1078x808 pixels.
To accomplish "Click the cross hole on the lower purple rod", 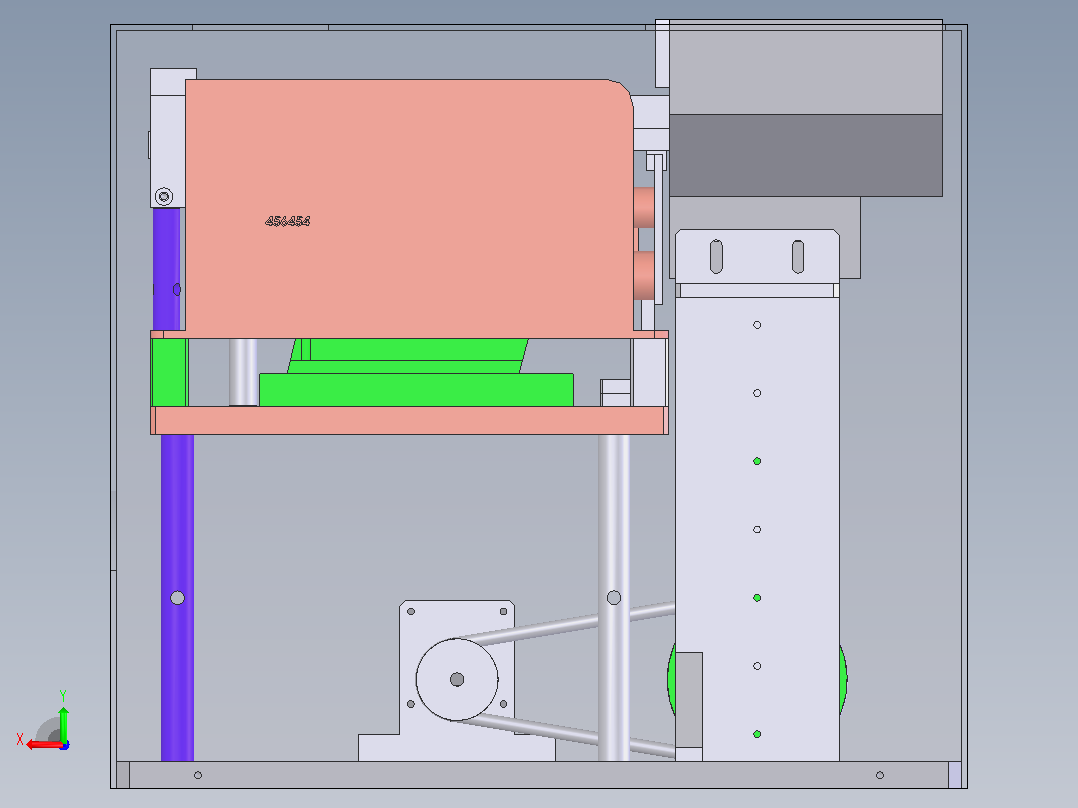I will 177,598.
